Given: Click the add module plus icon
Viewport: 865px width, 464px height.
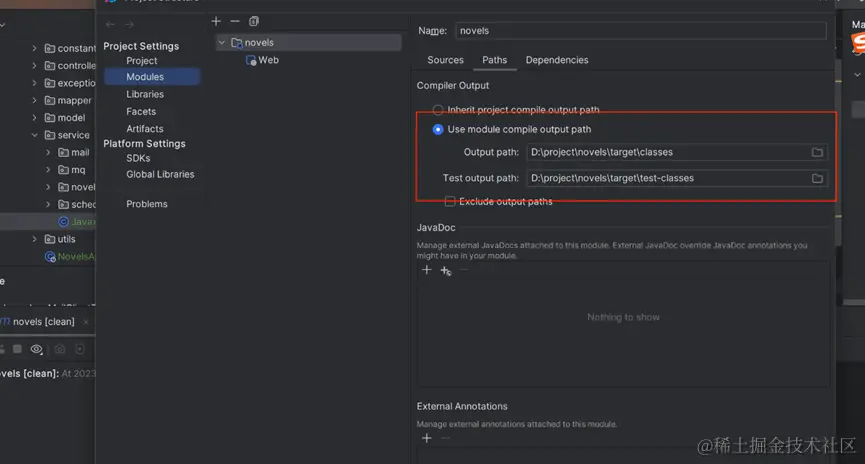Looking at the screenshot, I should pos(216,21).
